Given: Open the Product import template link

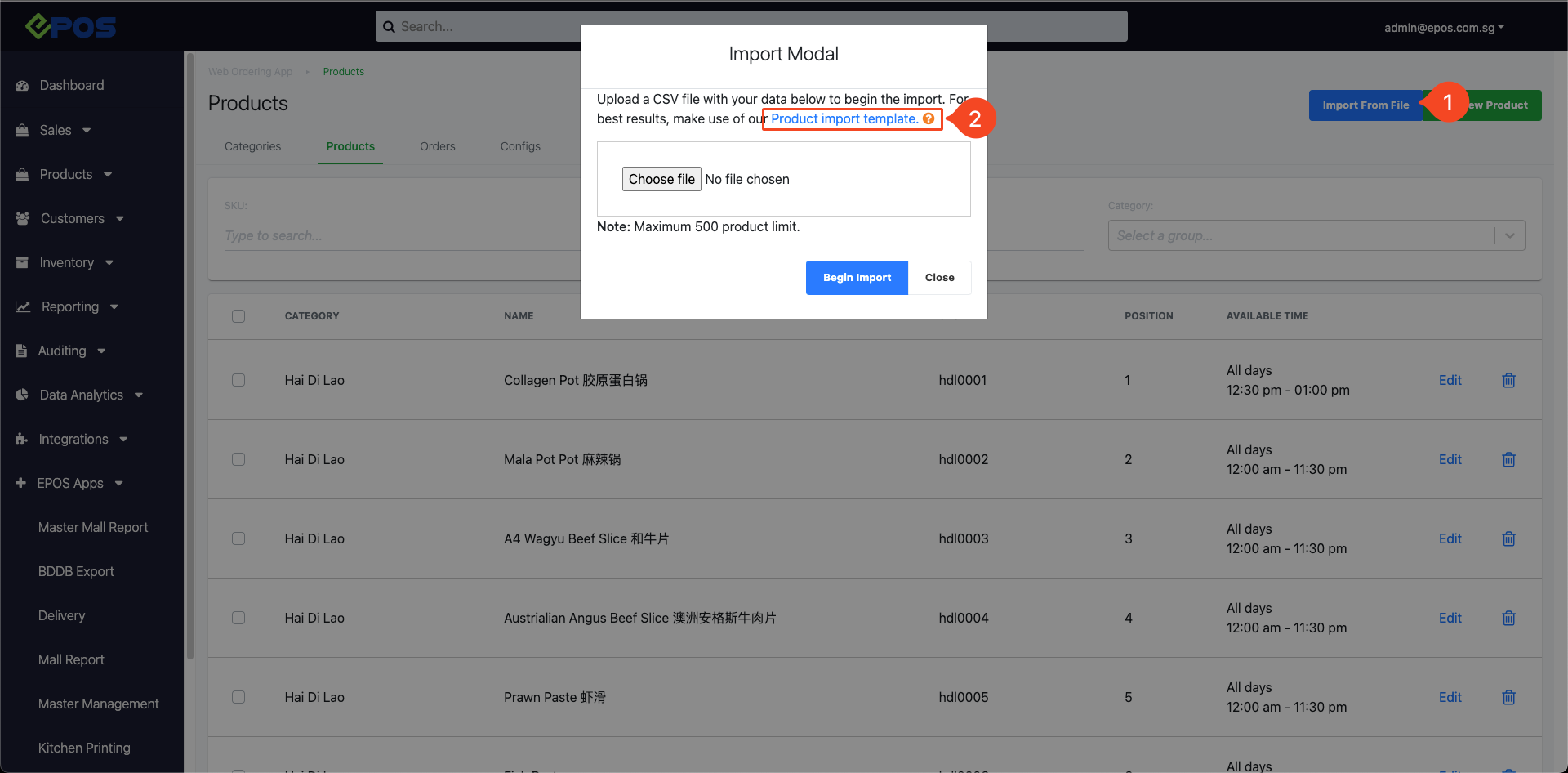Looking at the screenshot, I should 844,118.
